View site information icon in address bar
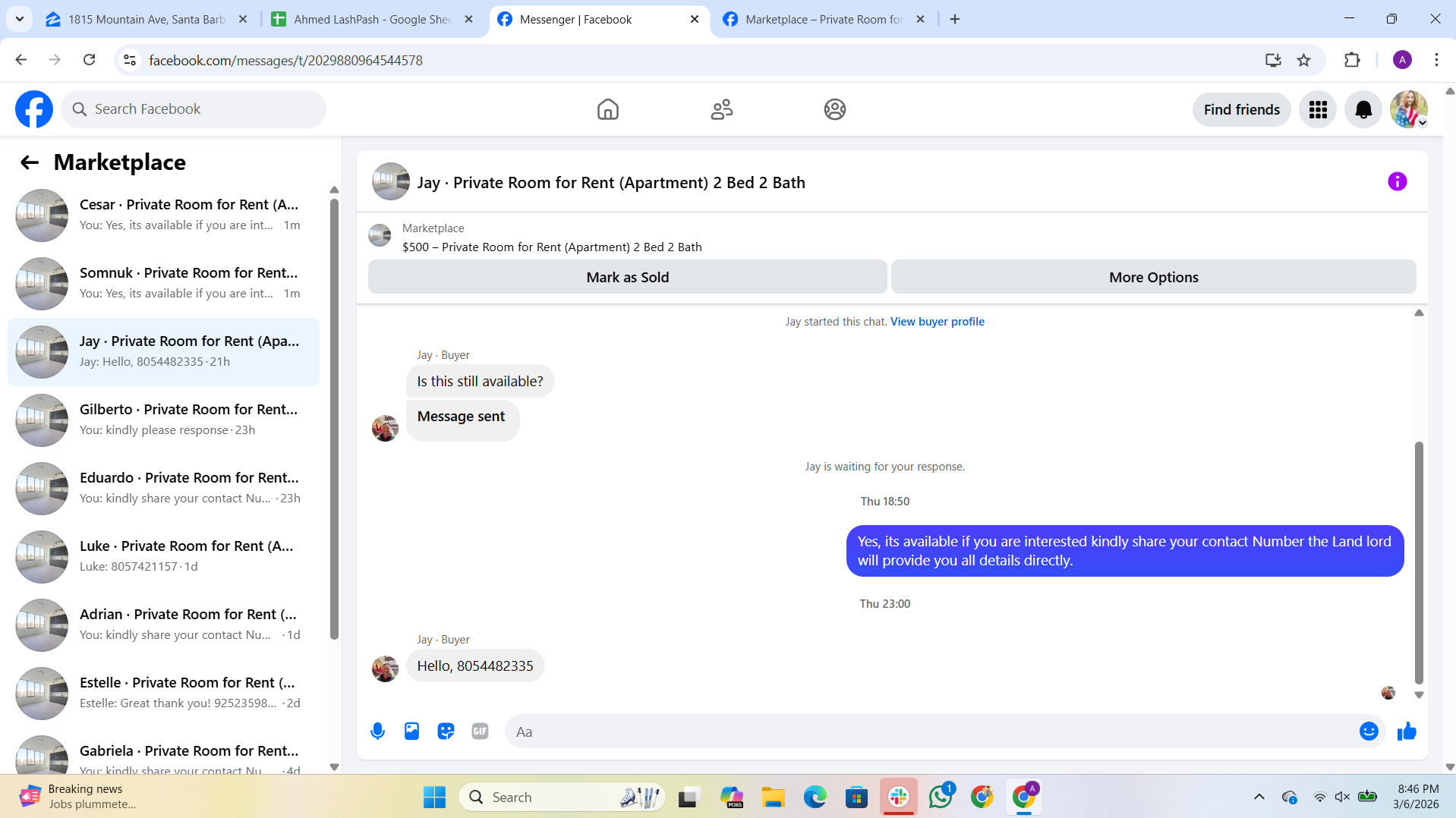 click(130, 60)
